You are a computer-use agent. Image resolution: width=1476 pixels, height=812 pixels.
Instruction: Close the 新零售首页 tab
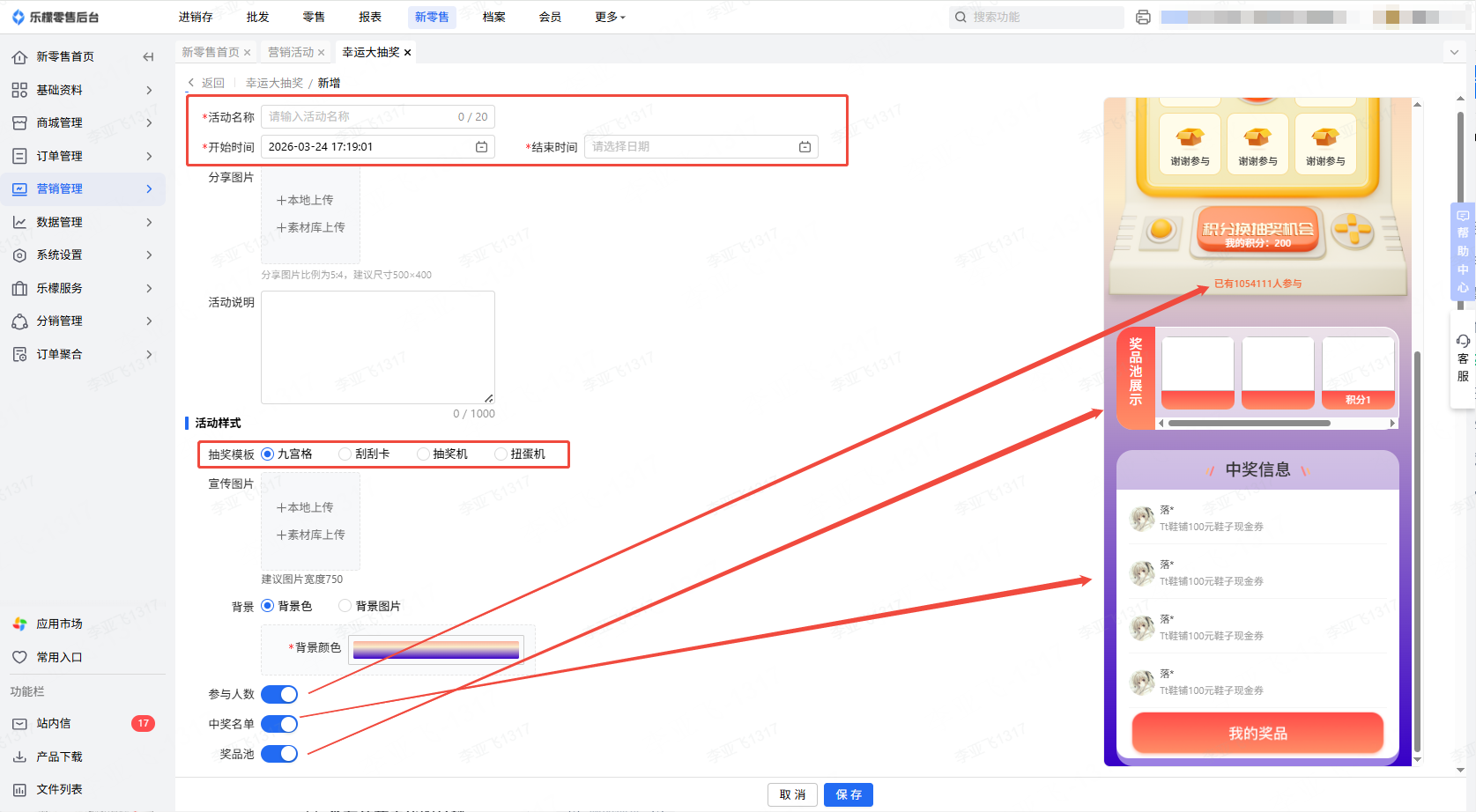pyautogui.click(x=248, y=53)
